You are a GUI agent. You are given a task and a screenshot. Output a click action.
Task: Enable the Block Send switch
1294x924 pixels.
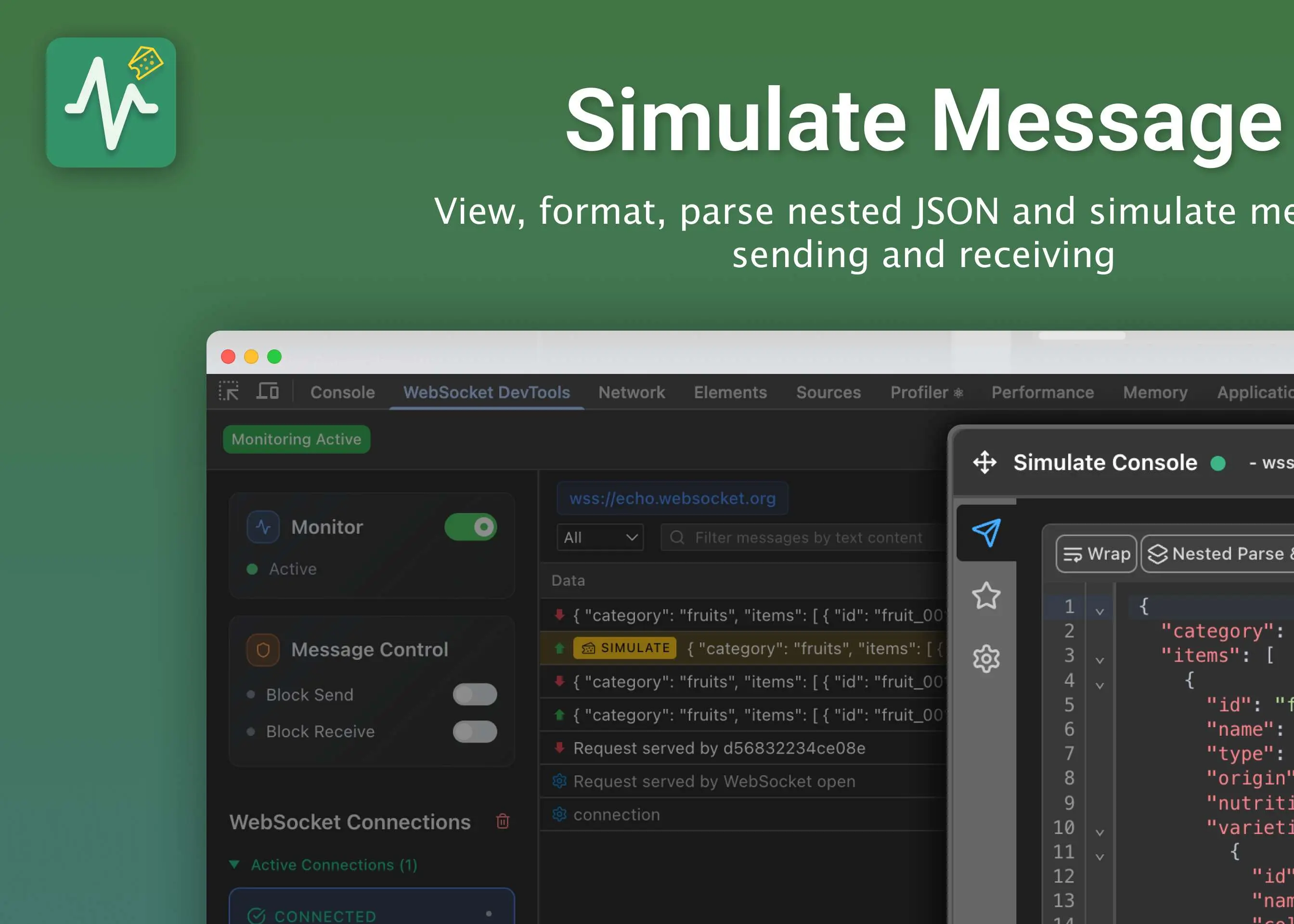(x=475, y=694)
